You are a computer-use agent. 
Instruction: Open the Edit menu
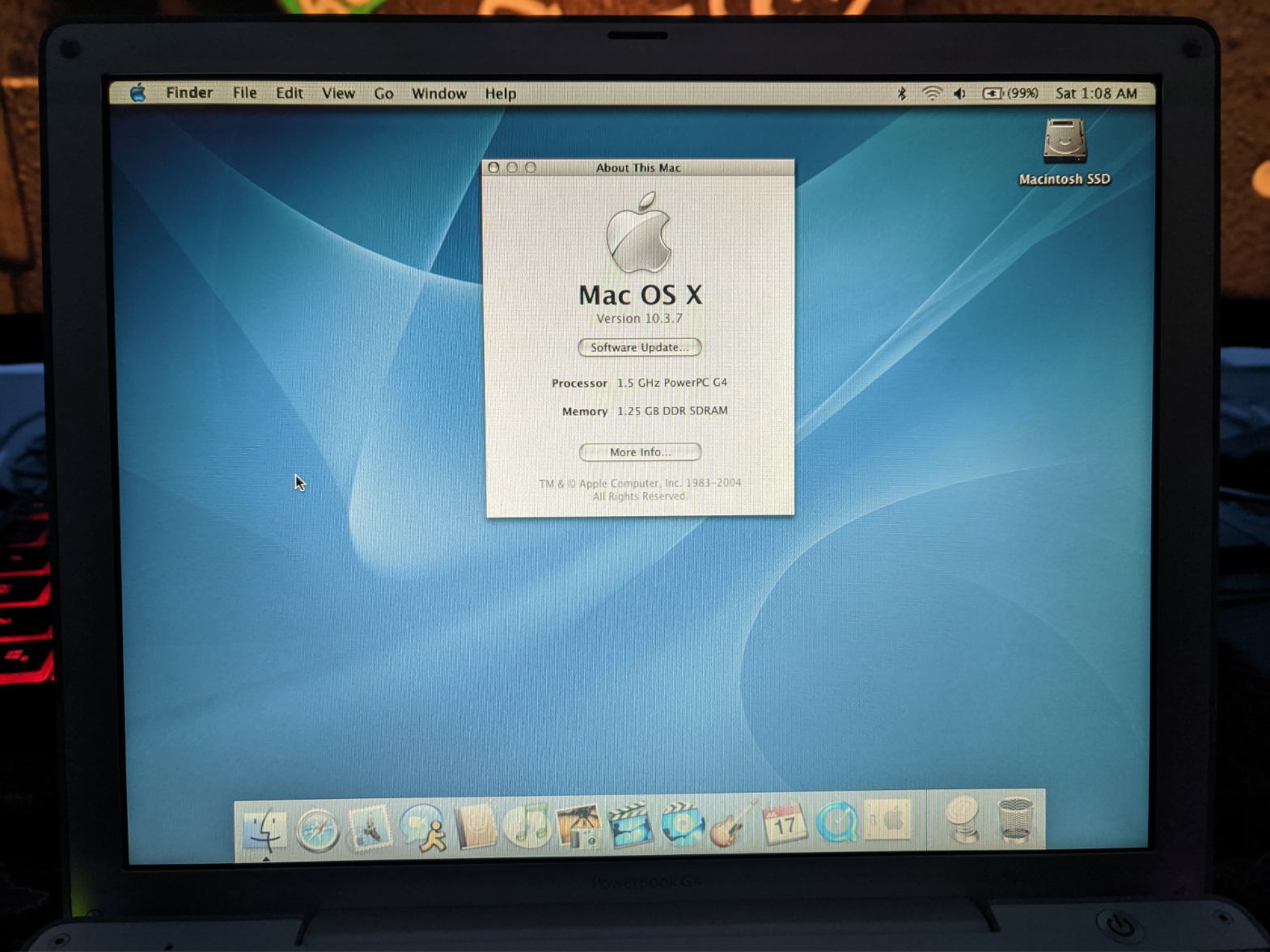[289, 93]
